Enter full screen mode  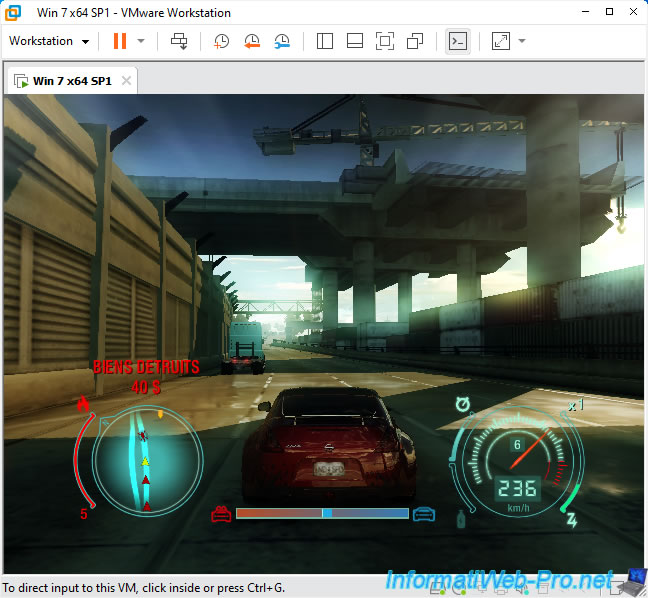coord(385,41)
